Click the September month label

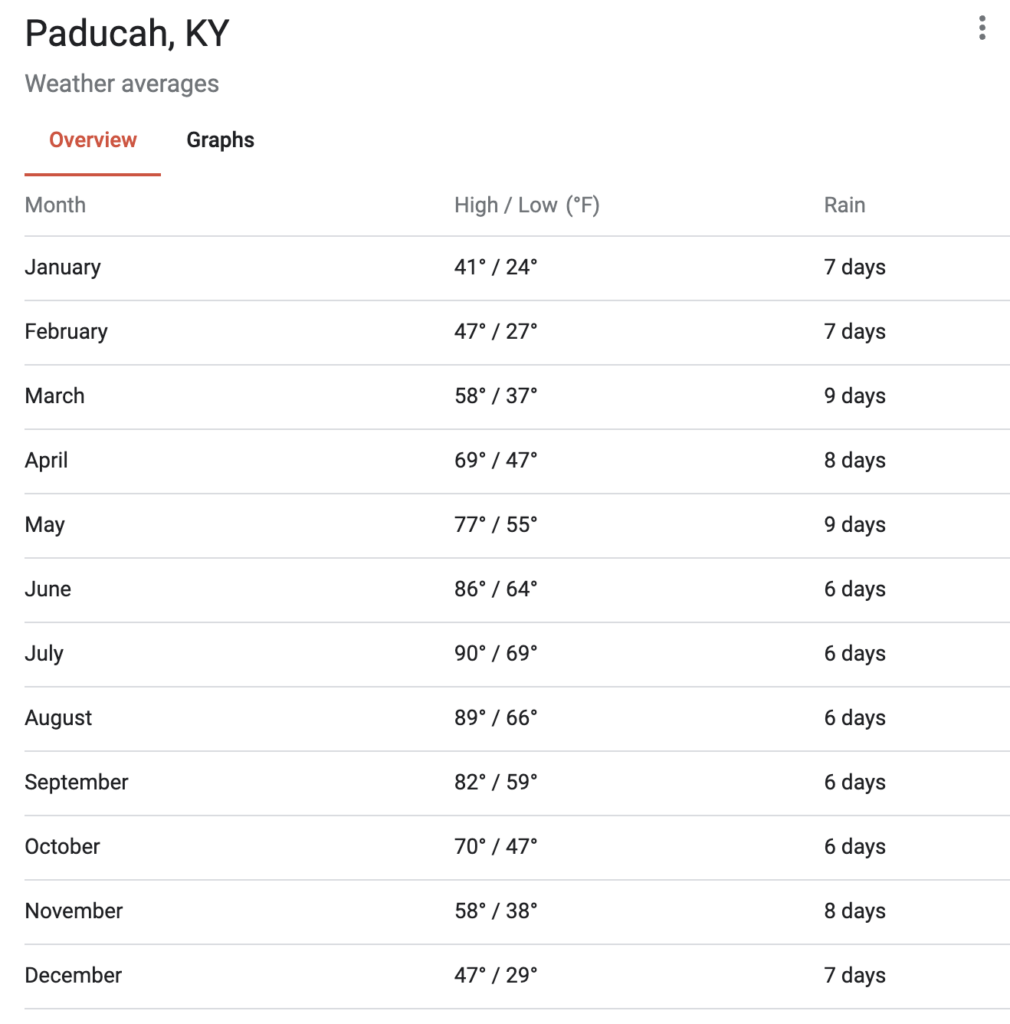[76, 782]
